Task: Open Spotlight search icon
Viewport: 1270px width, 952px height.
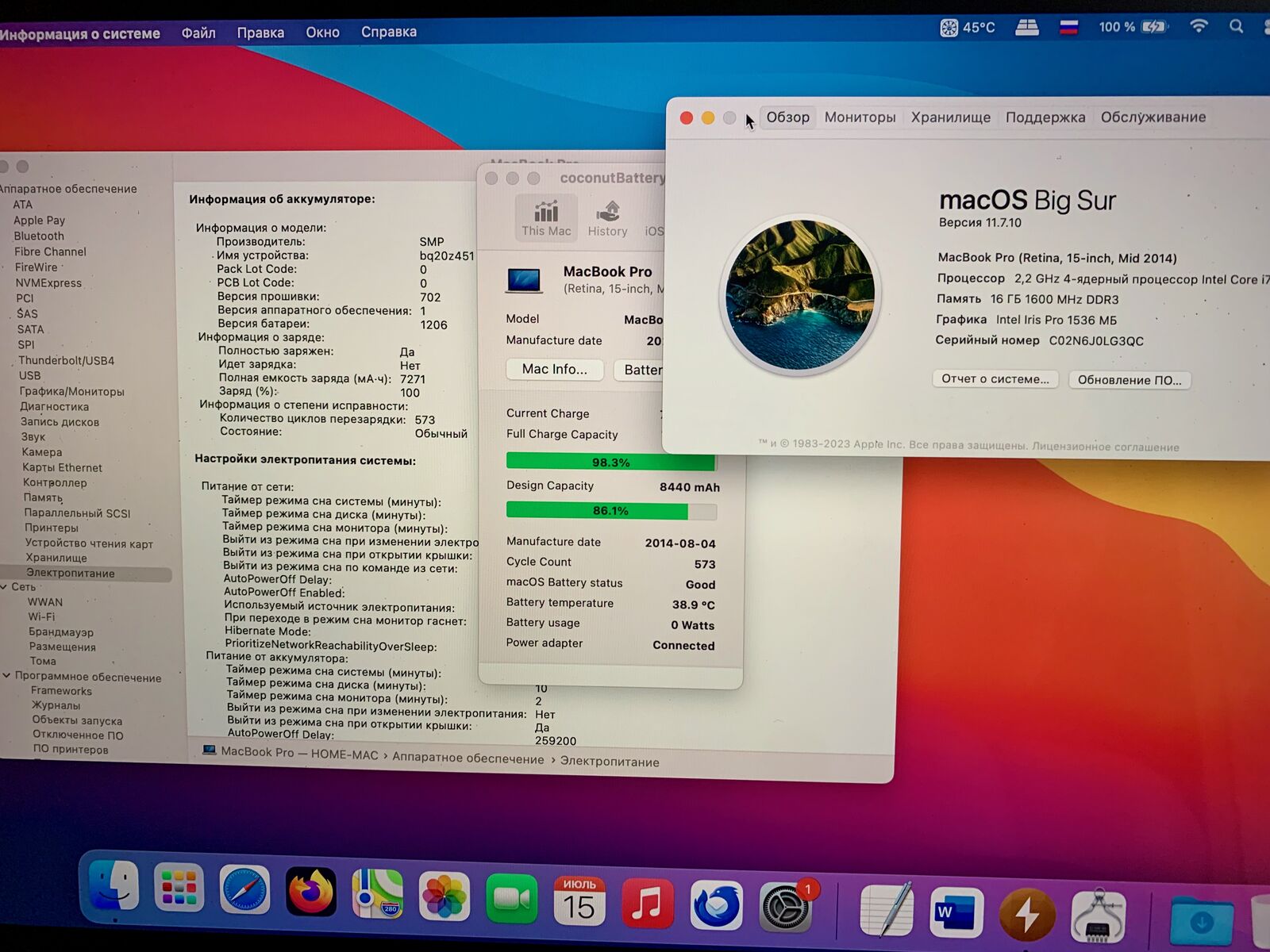Action: [1236, 26]
